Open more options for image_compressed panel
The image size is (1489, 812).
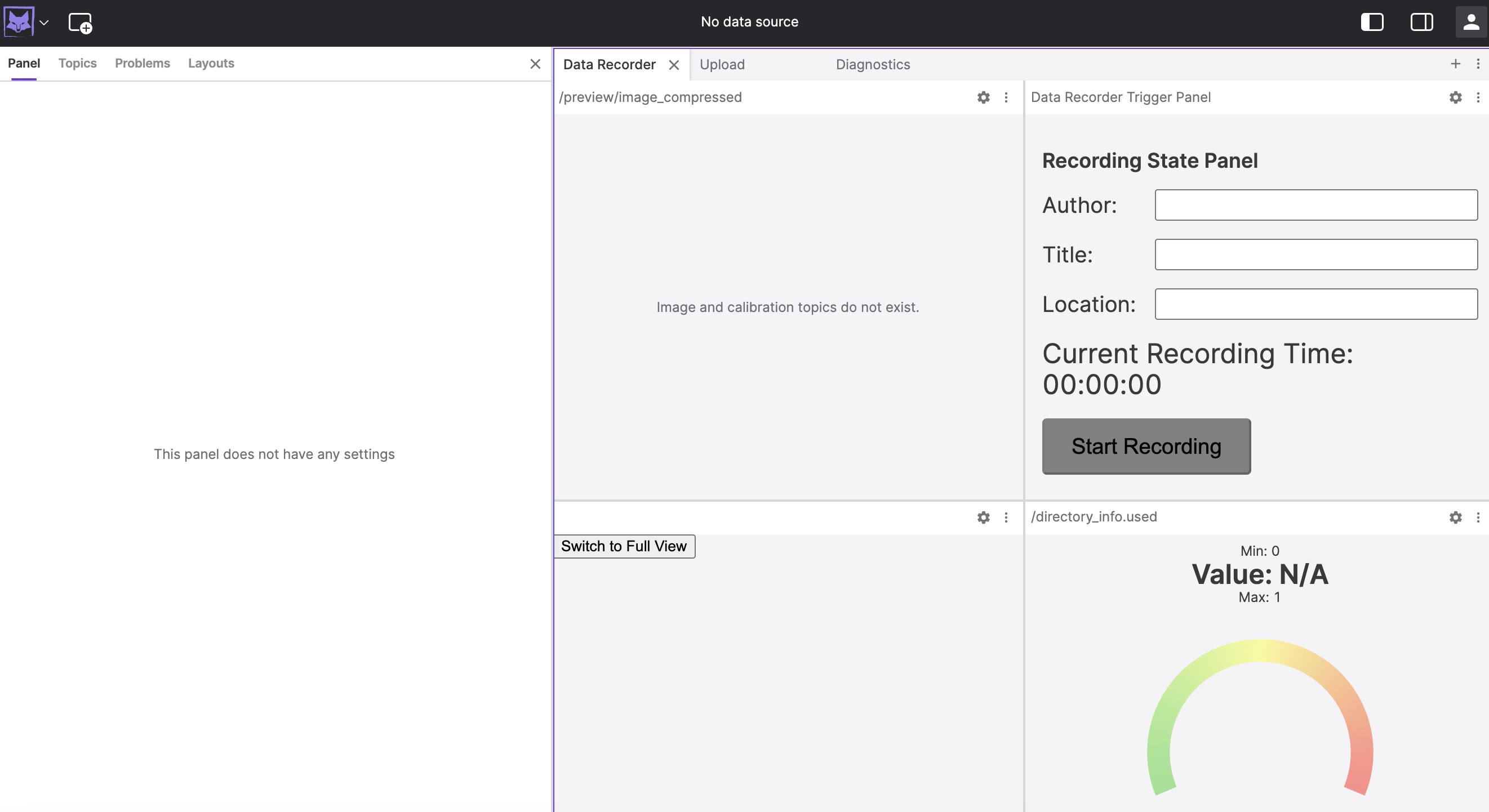[1006, 97]
